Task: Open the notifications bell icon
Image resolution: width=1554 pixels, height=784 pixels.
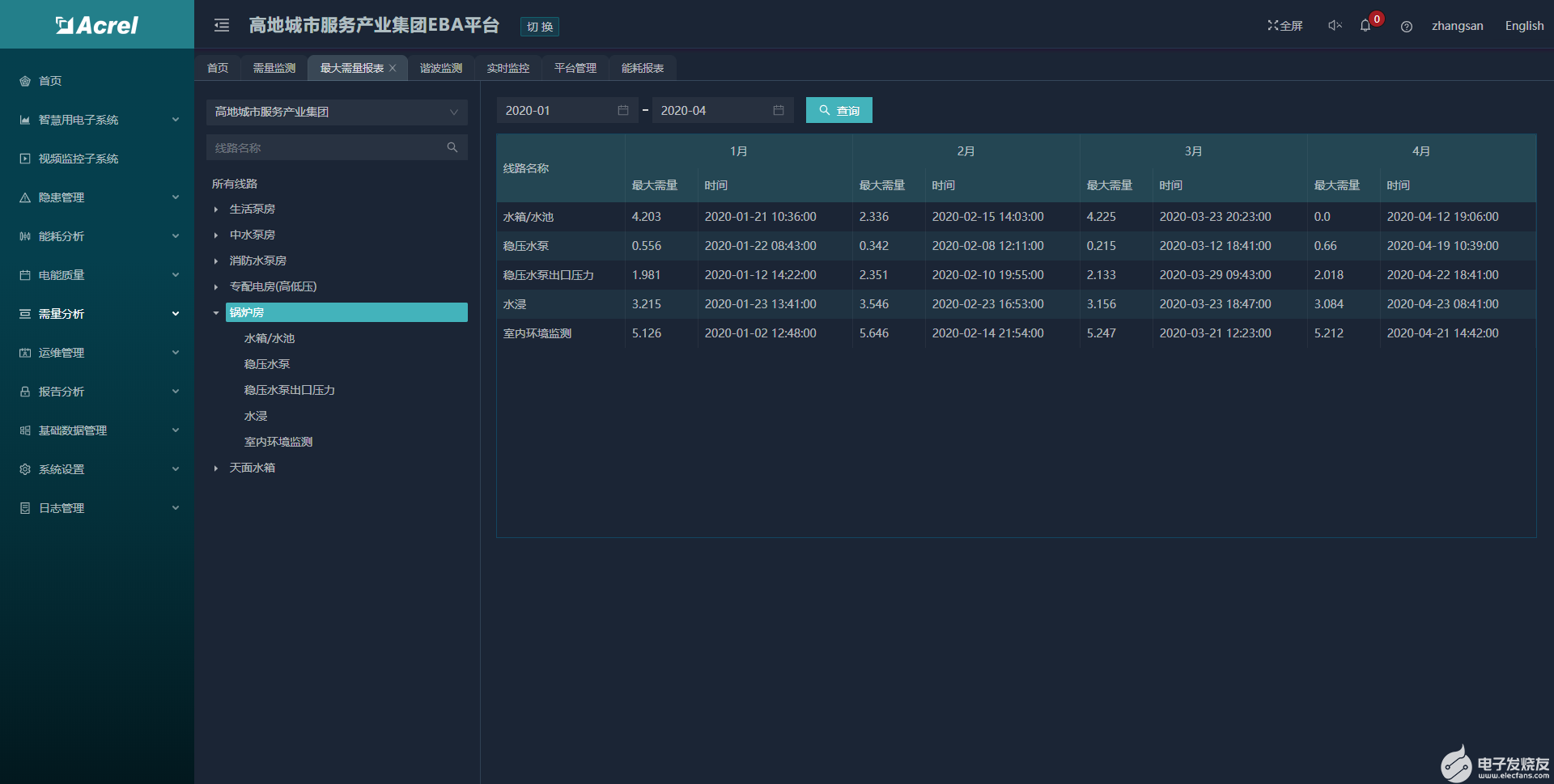Action: click(x=1365, y=26)
